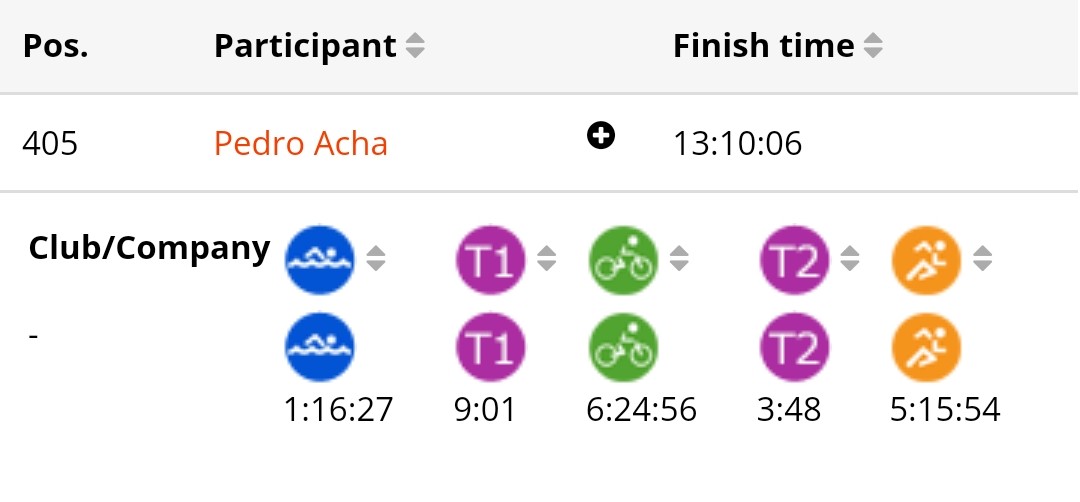Sort by Finish time using sort arrows
Screen dimensions: 1080x502
873,46
